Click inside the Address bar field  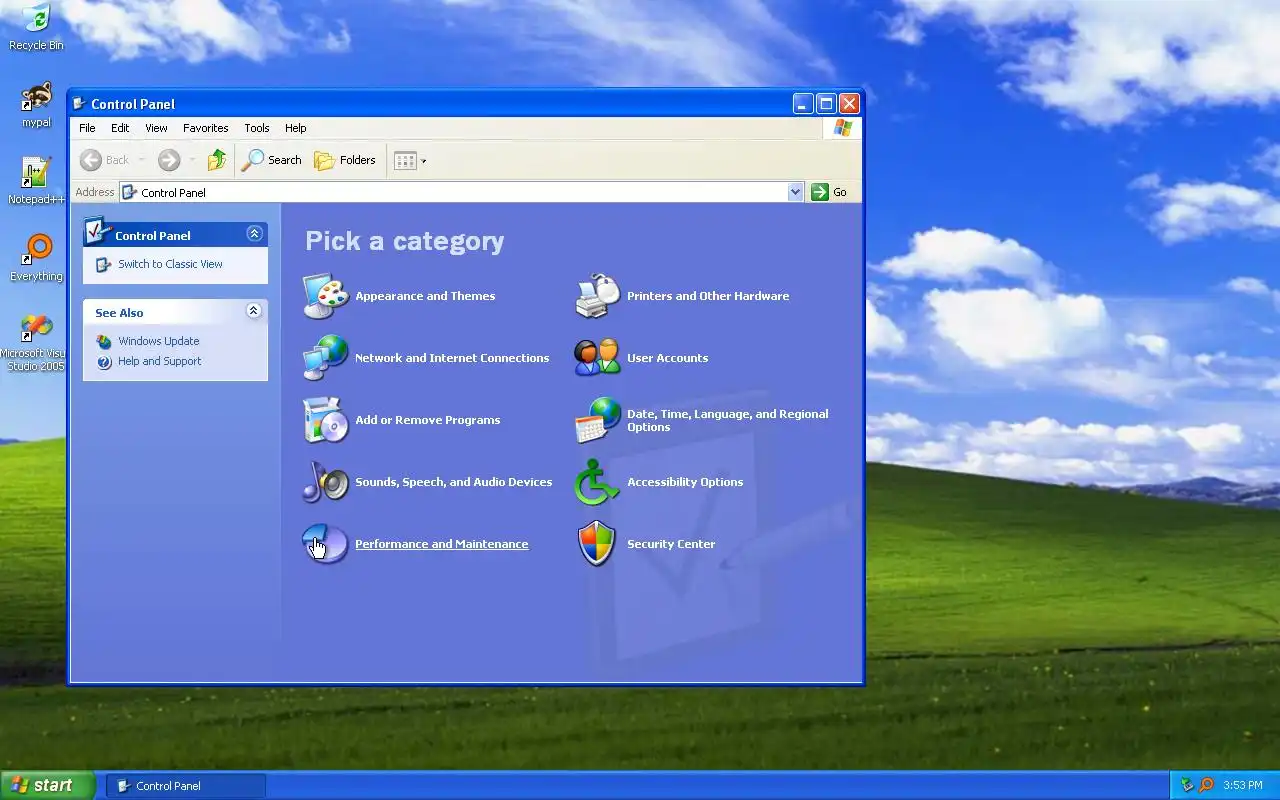[x=460, y=192]
